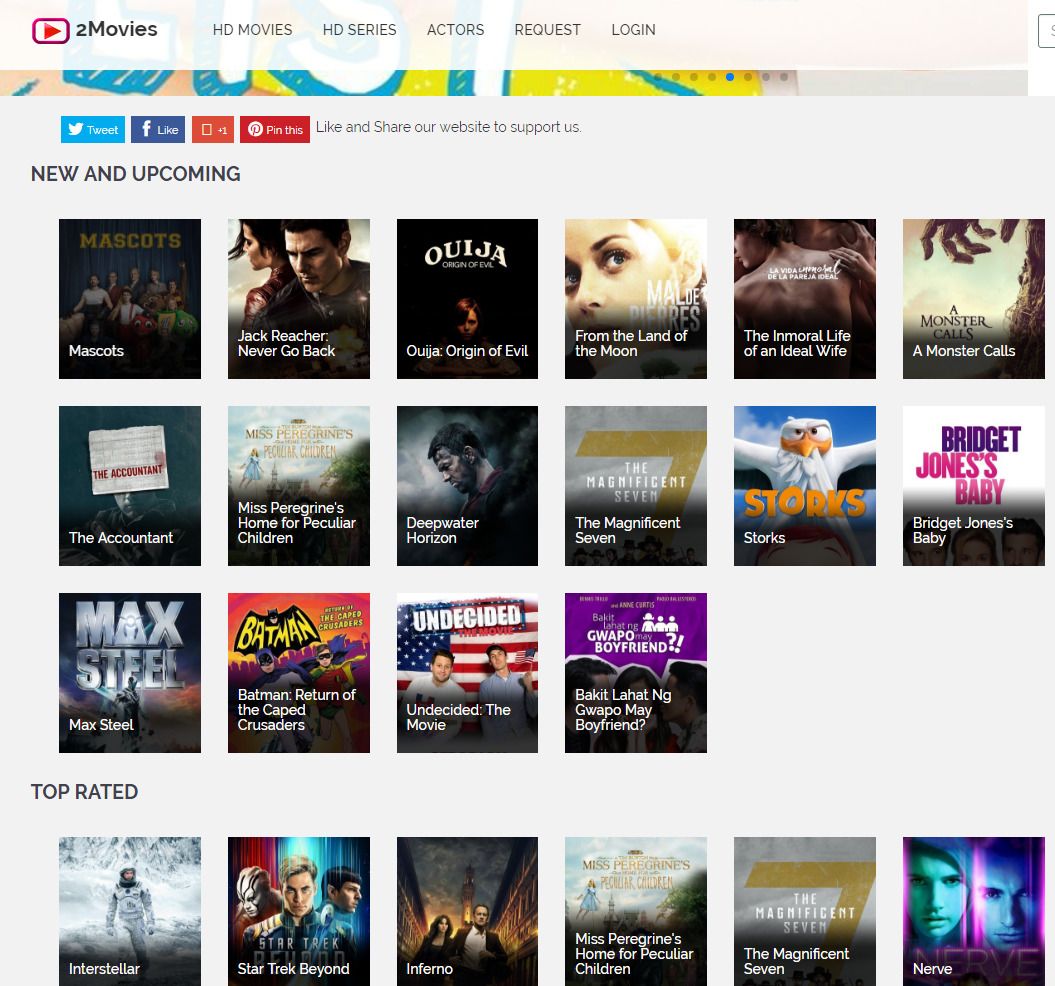Share the site using the Tweet button

click(93, 129)
